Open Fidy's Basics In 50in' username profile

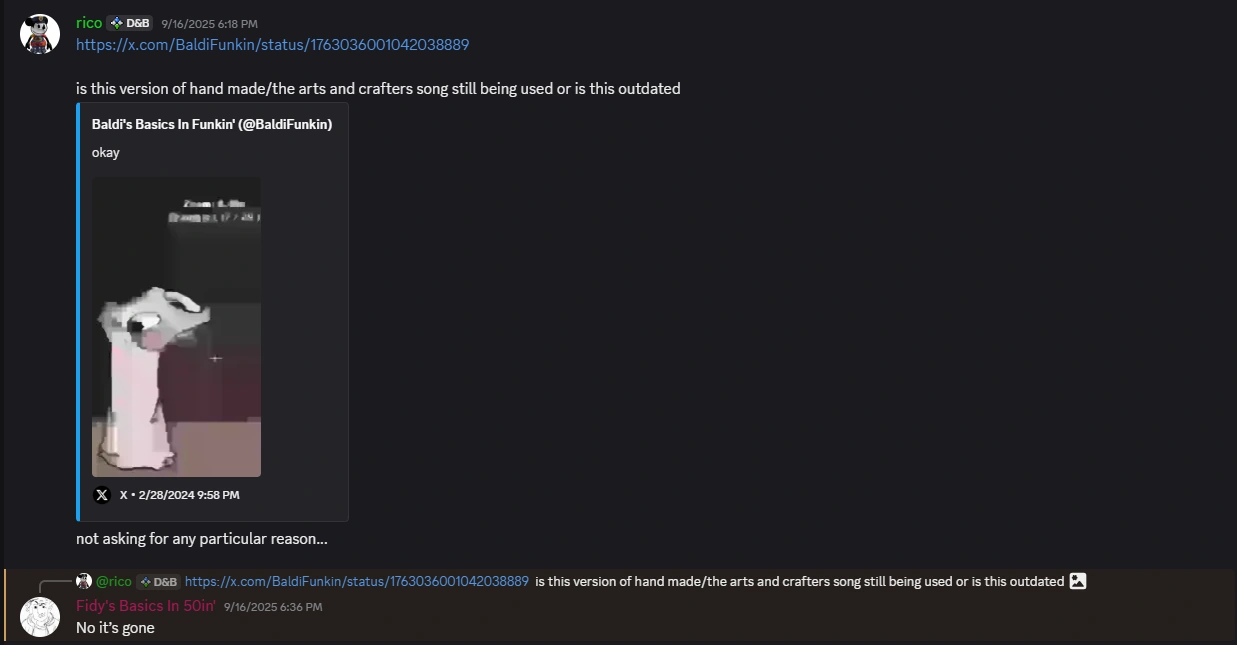(145, 606)
